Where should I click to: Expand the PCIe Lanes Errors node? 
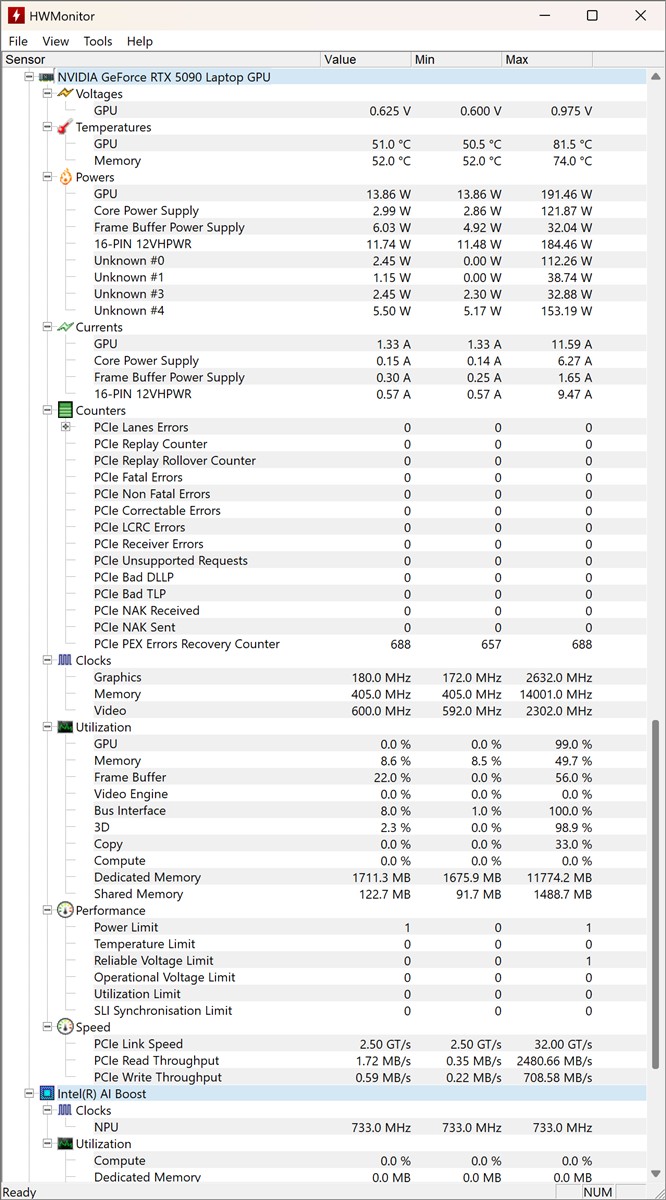point(66,427)
